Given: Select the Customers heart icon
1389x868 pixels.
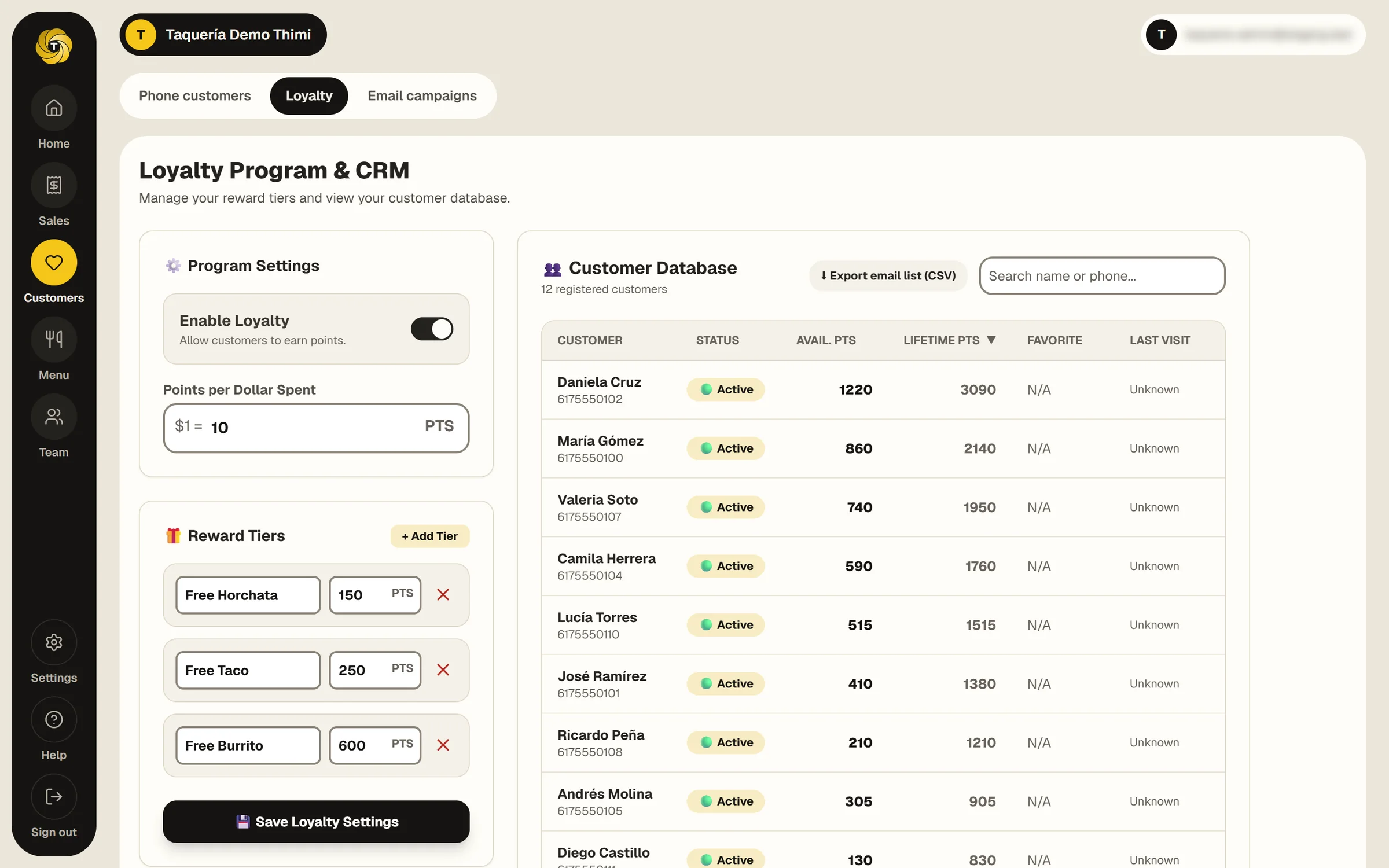Looking at the screenshot, I should tap(54, 263).
